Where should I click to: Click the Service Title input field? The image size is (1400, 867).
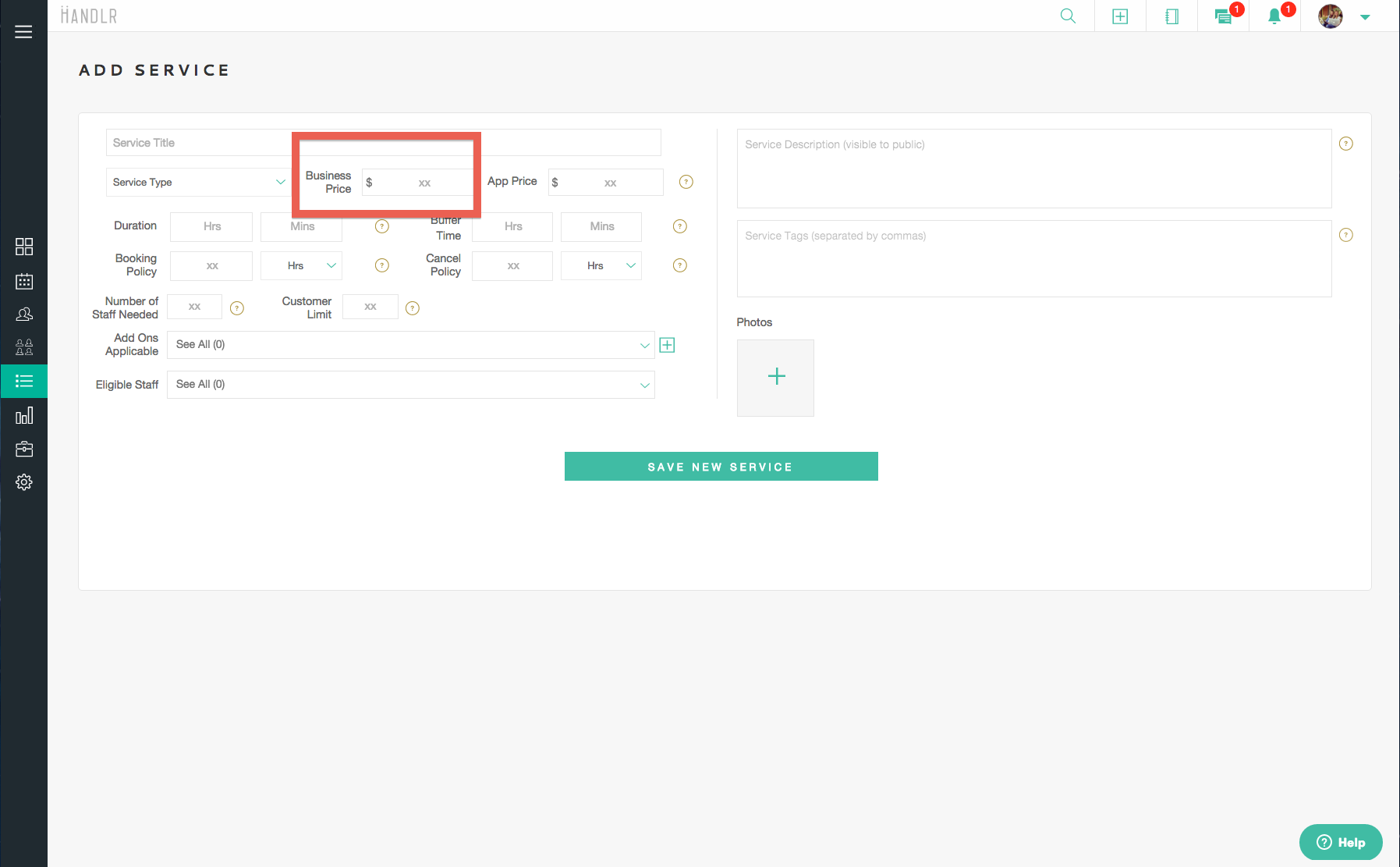(199, 143)
